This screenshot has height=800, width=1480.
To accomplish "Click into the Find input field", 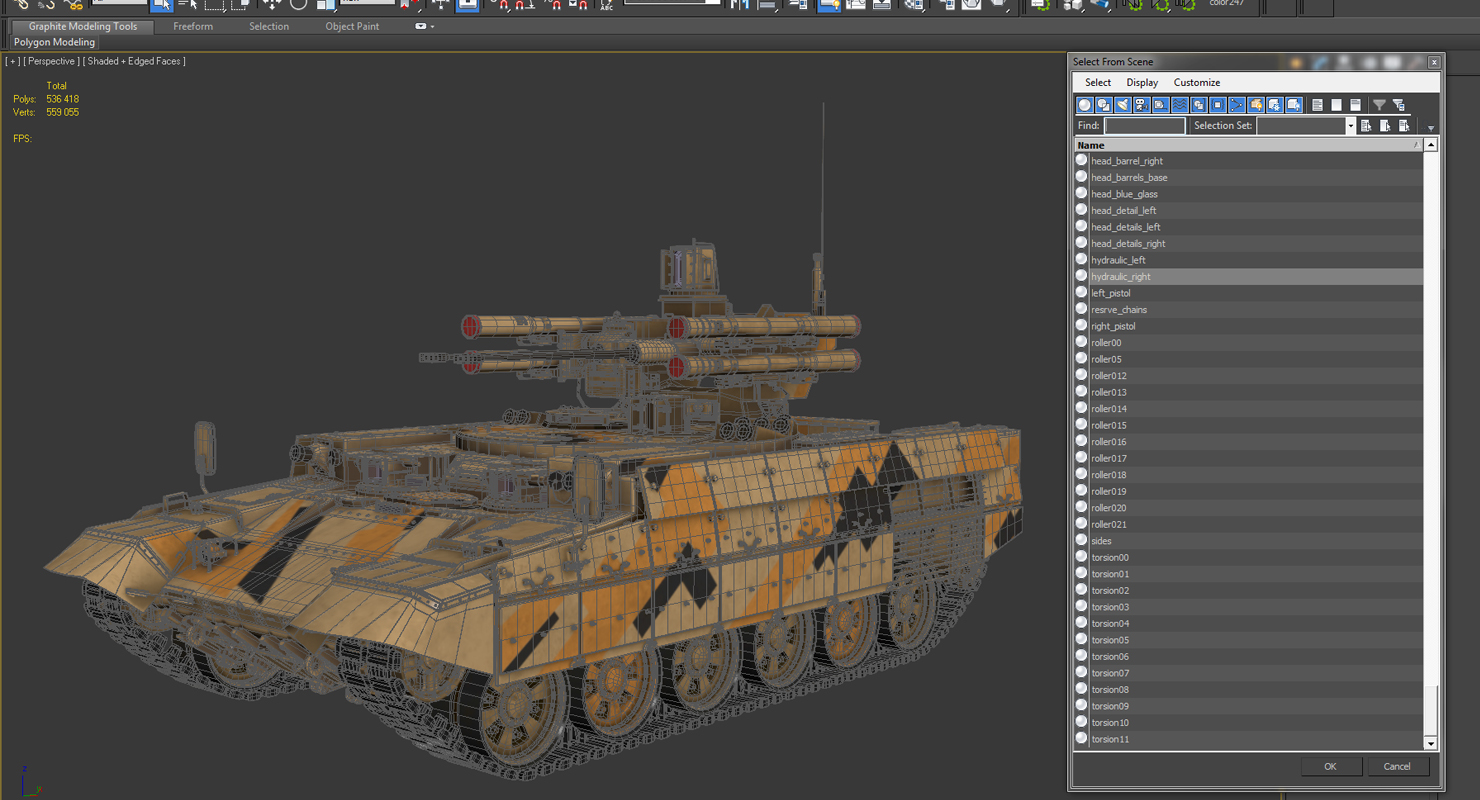I will pyautogui.click(x=1145, y=126).
